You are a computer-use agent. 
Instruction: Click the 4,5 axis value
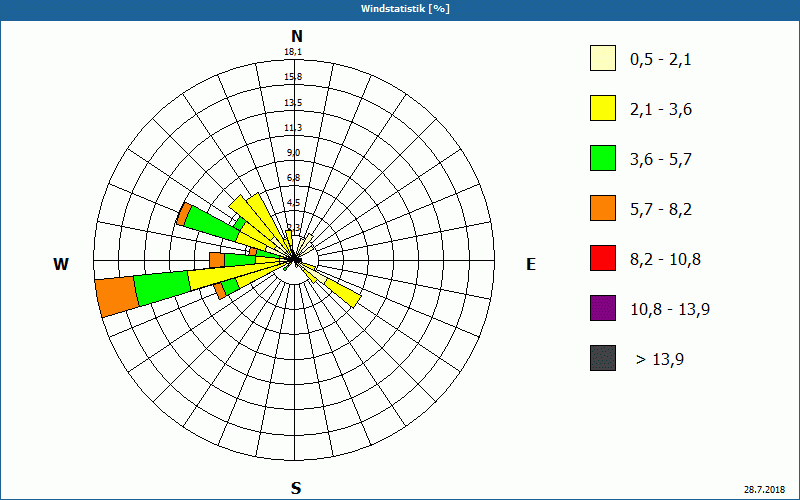tap(293, 203)
